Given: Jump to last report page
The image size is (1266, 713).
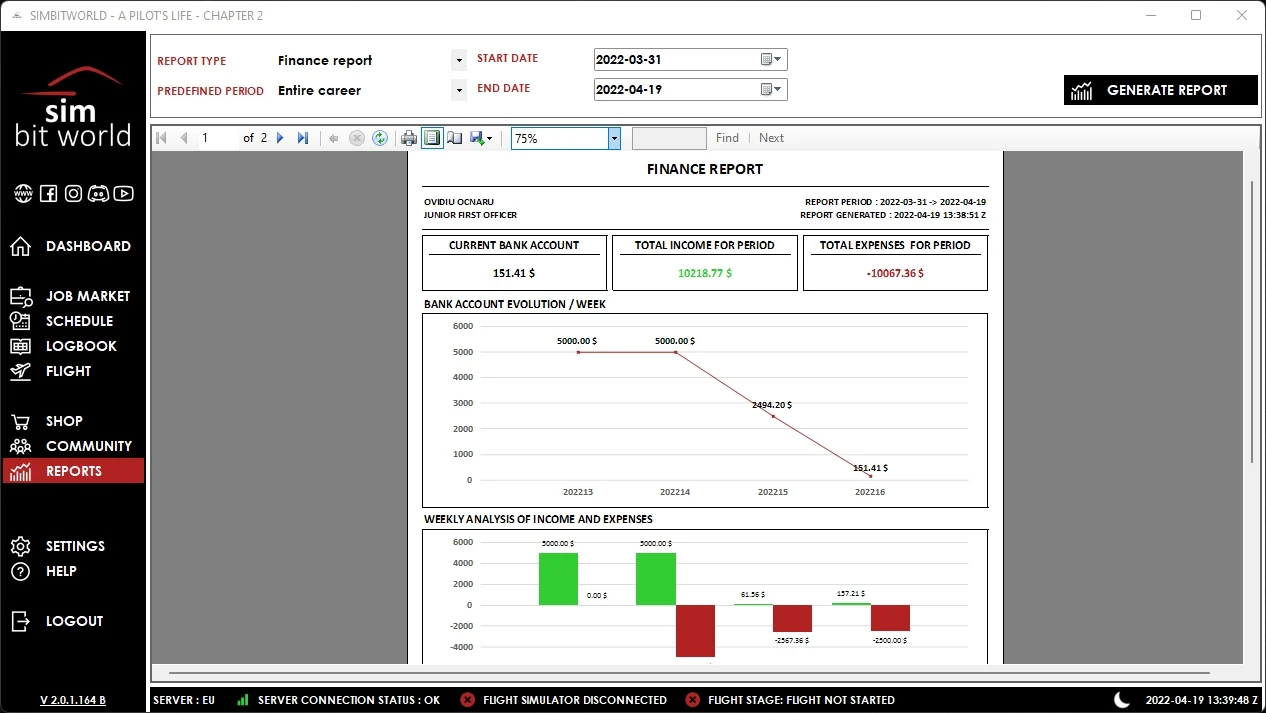Looking at the screenshot, I should 303,138.
